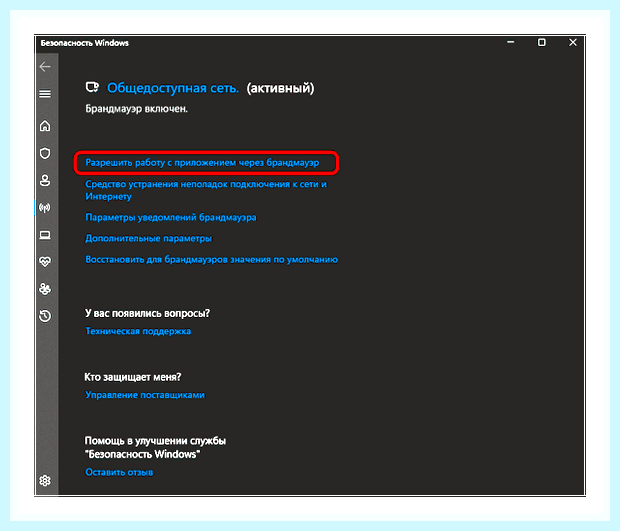Open Техническая поддержка link
The image size is (620, 531).
pyautogui.click(x=138, y=331)
